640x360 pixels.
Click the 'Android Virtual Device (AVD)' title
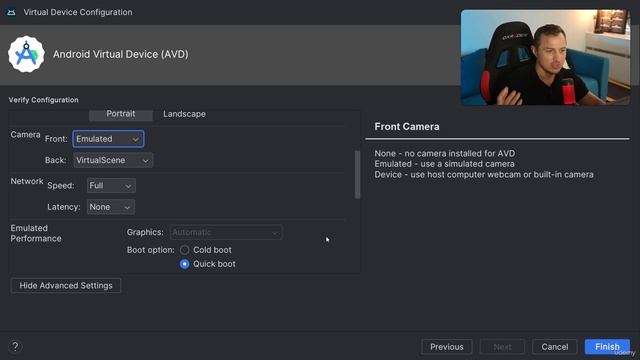(x=121, y=54)
